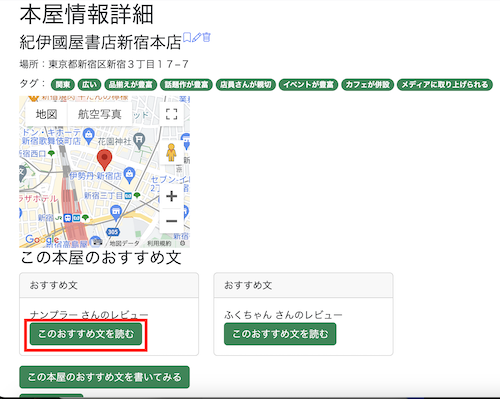Select the 関東 tag
The height and width of the screenshot is (399, 500).
pyautogui.click(x=63, y=85)
